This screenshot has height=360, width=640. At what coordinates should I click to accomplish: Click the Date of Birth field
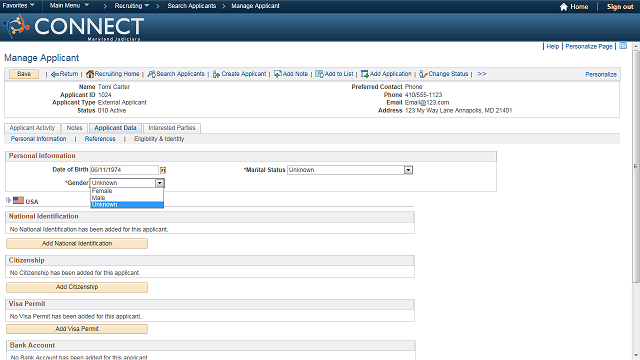tap(124, 170)
